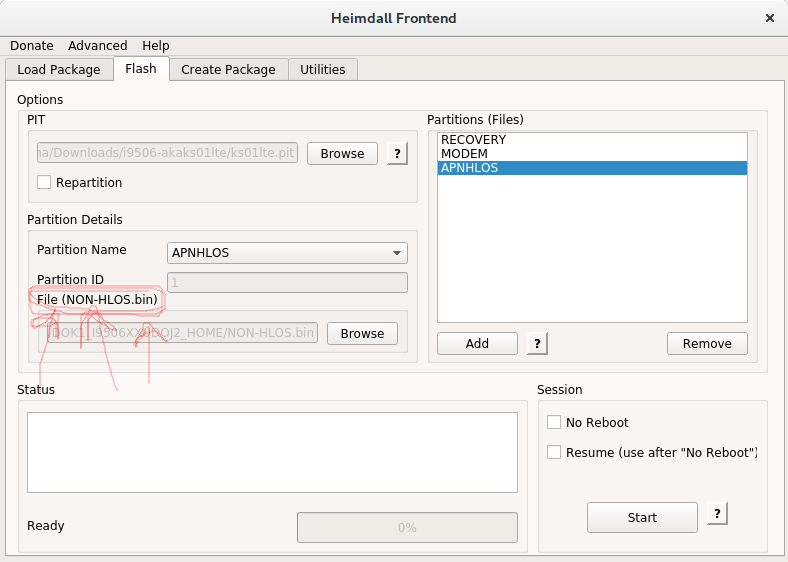Click the Start button
The height and width of the screenshot is (562, 788).
click(x=642, y=517)
